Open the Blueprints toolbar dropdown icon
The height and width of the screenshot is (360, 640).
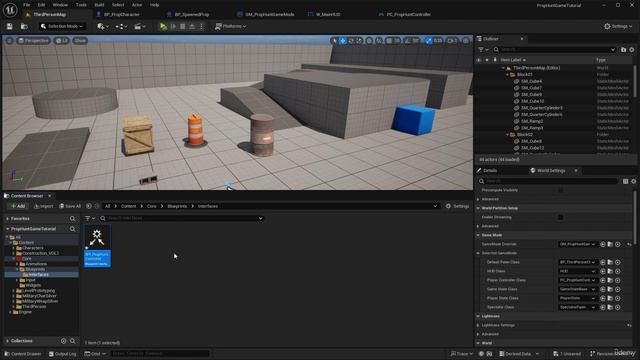121,26
